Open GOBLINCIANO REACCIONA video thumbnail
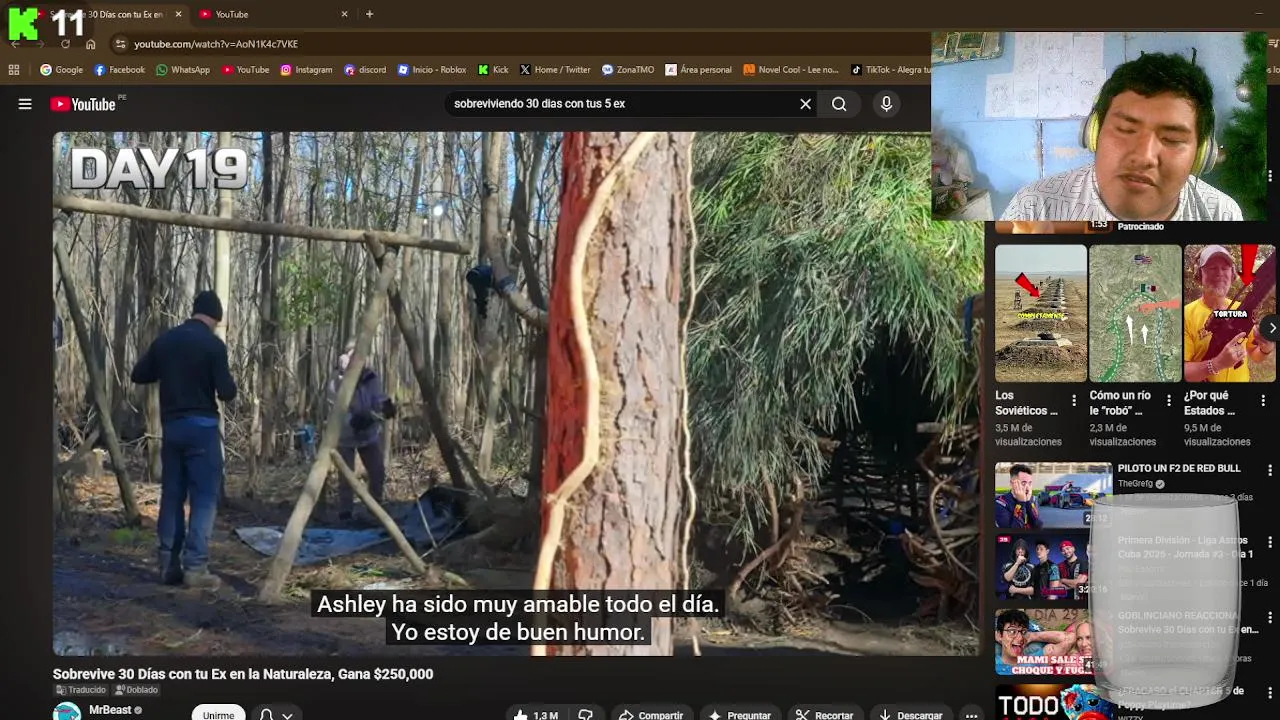1280x720 pixels. (x=1053, y=642)
